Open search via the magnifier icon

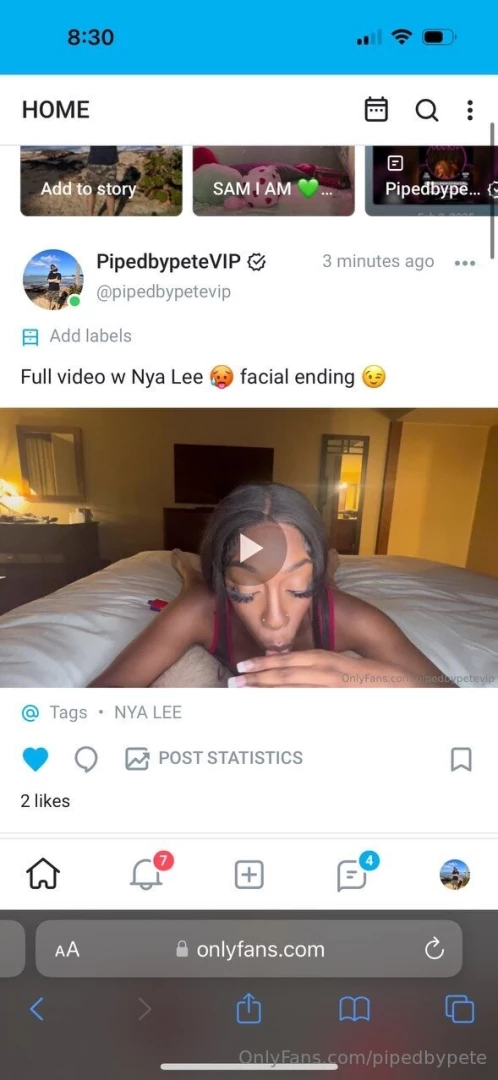tap(426, 110)
